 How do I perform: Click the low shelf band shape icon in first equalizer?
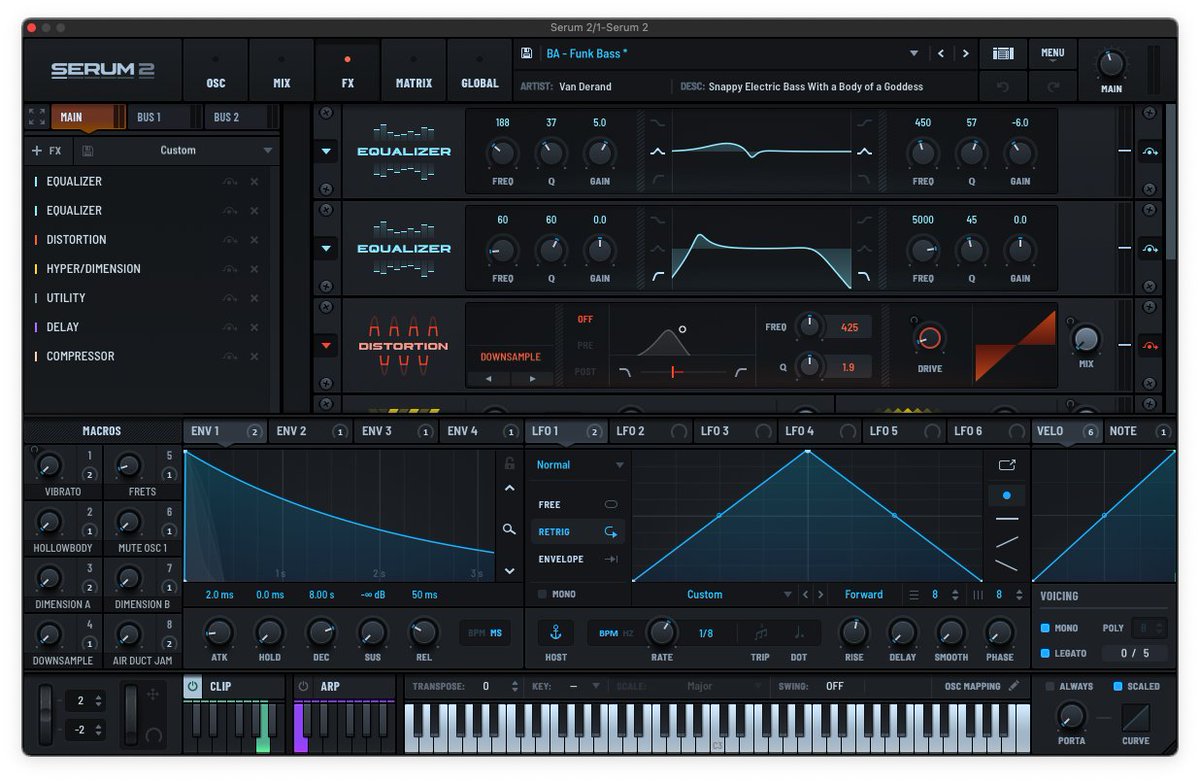(657, 124)
